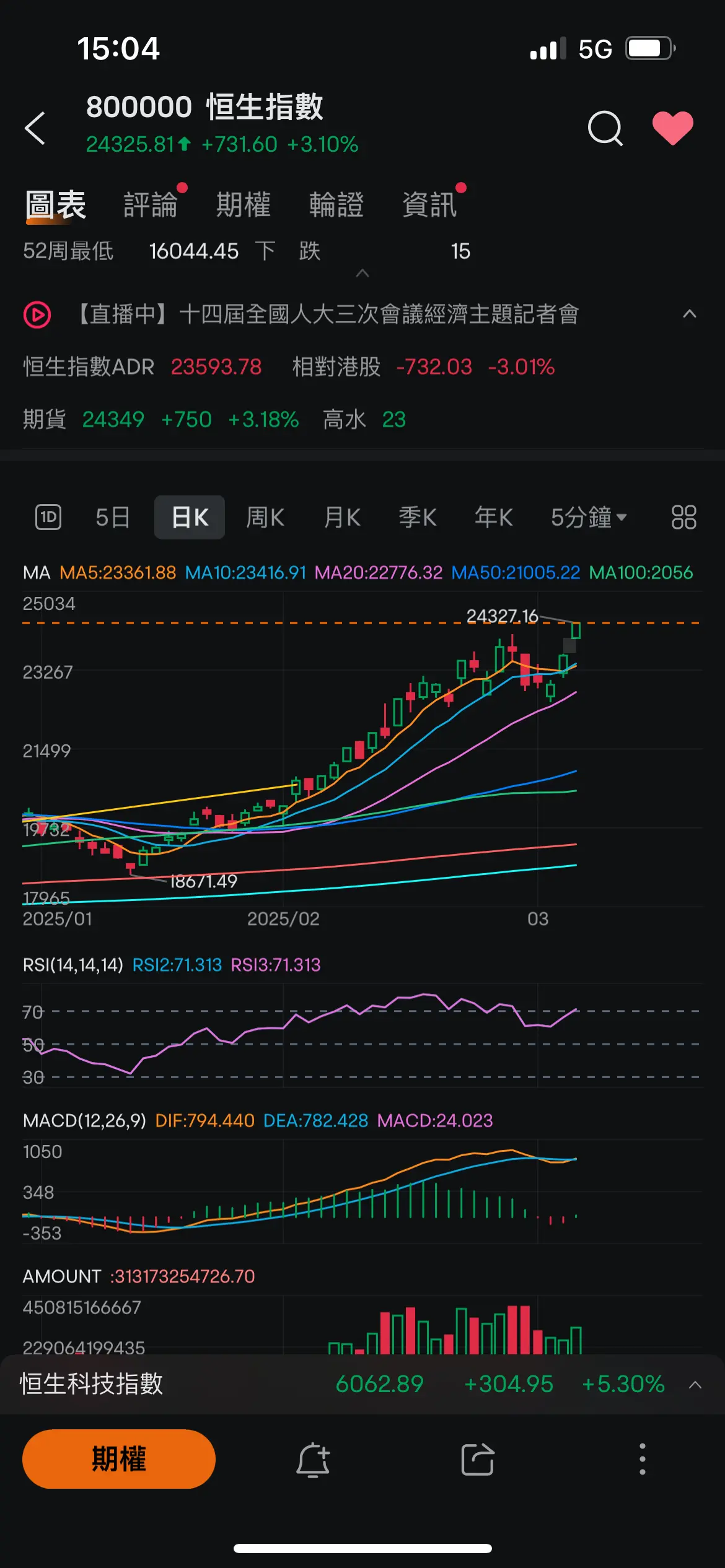Tap the 期貨 24349 futures row

(214, 419)
